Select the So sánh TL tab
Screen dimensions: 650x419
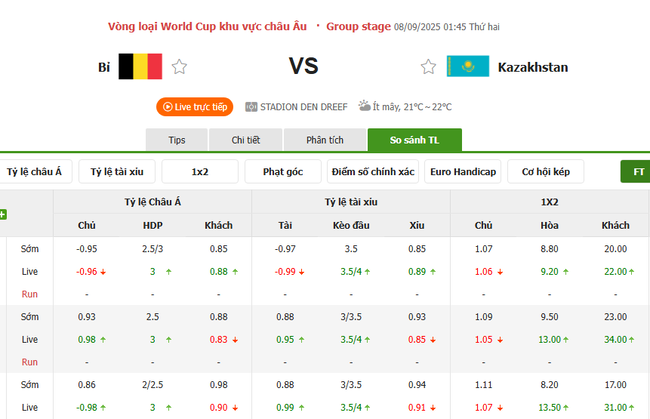(x=414, y=140)
